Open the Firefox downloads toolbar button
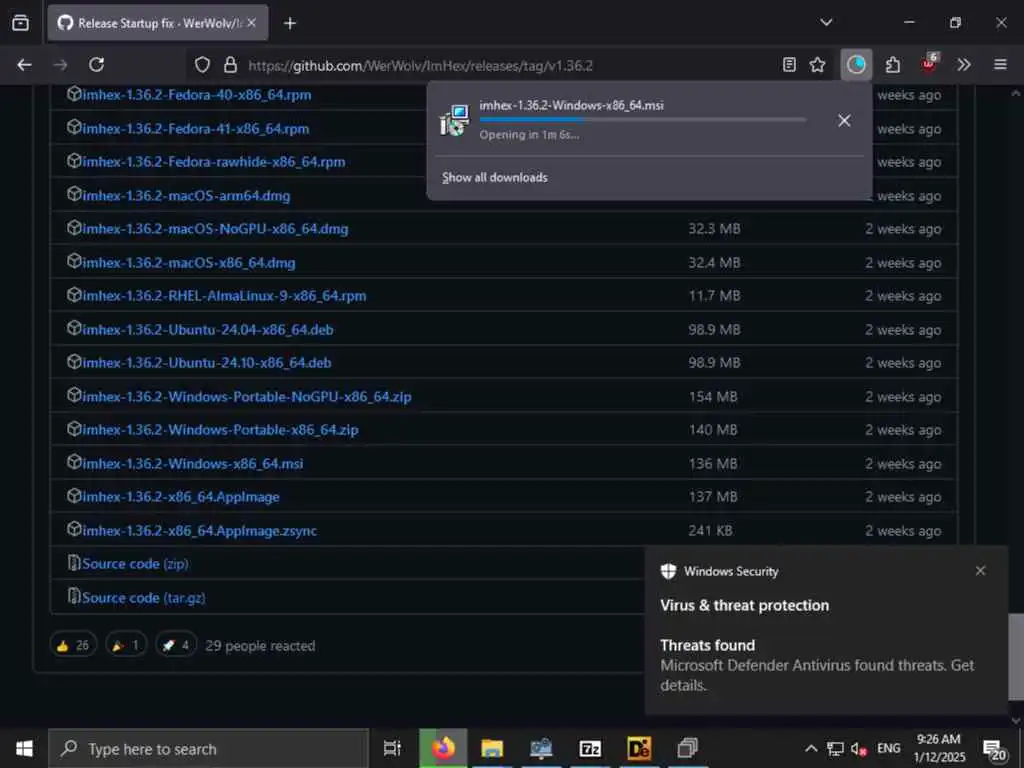The height and width of the screenshot is (768, 1024). (856, 65)
